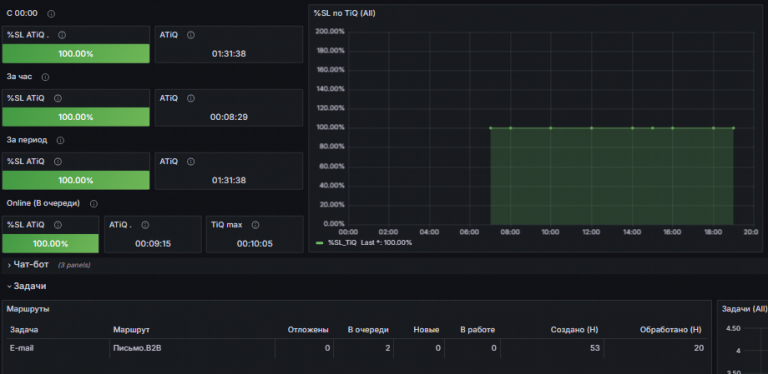The width and height of the screenshot is (768, 374).
Task: Open the За период row heading
Action: coord(27,140)
